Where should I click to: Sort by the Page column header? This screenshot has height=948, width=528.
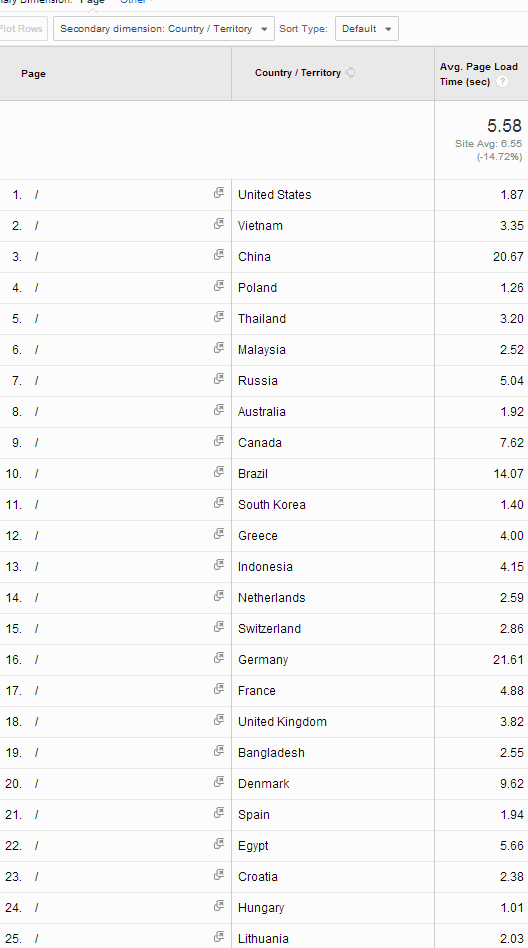[33, 74]
